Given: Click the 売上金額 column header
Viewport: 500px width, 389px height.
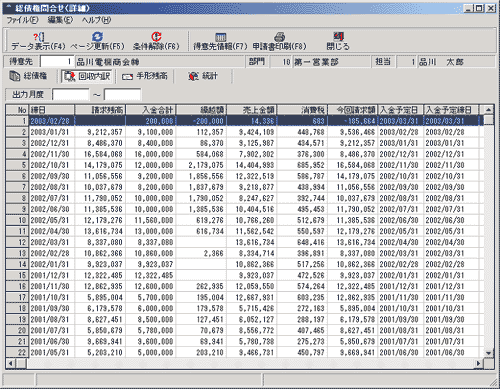Looking at the screenshot, I should click(x=252, y=110).
